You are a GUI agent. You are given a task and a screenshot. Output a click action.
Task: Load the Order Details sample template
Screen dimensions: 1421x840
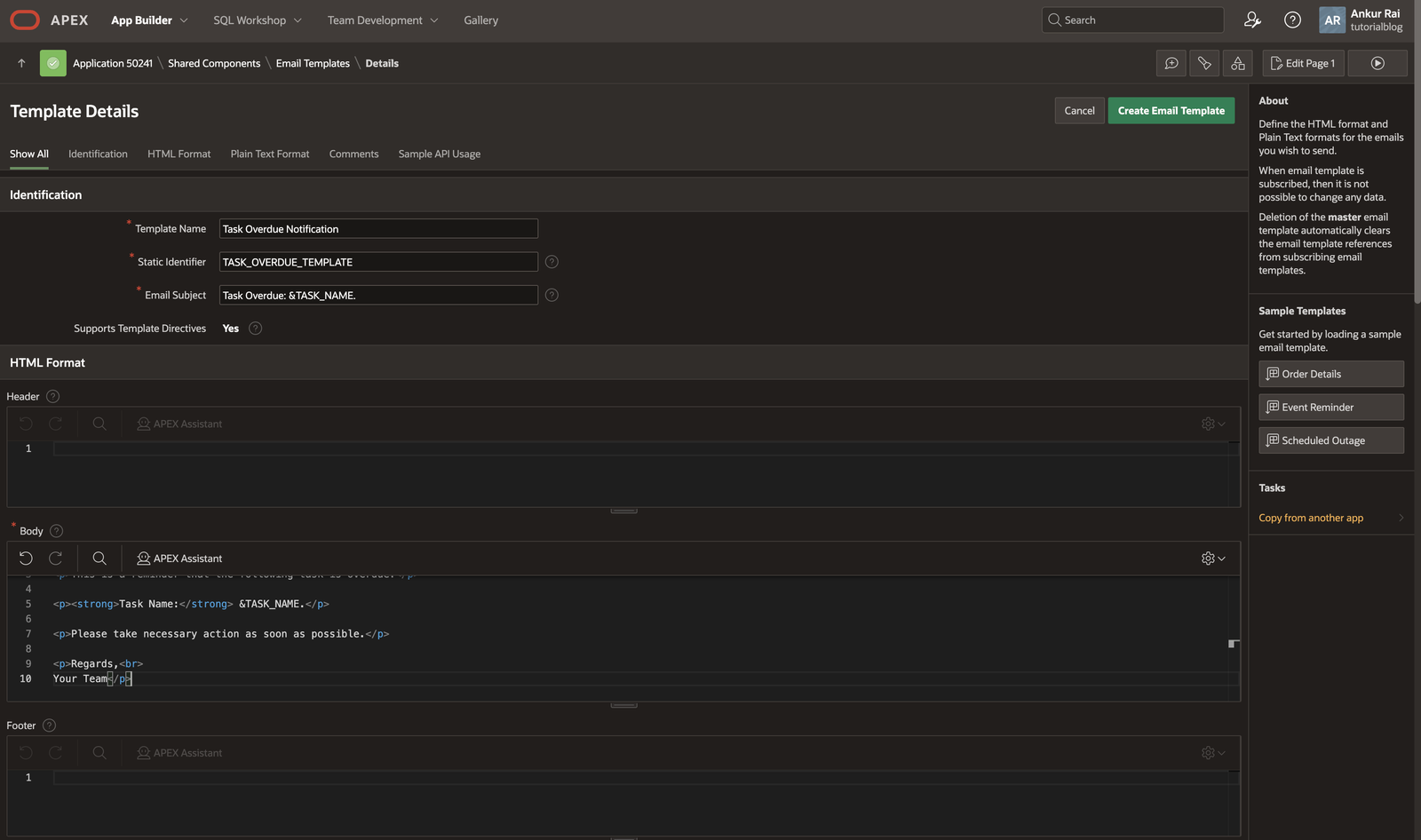point(1330,374)
